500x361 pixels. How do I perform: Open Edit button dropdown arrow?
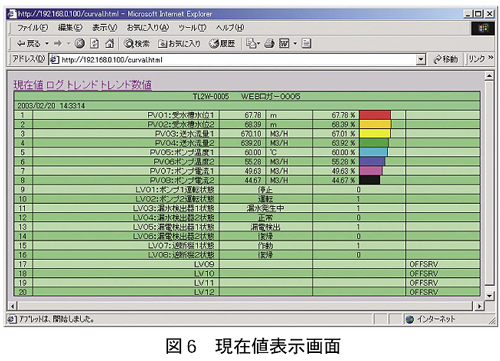[x=295, y=44]
